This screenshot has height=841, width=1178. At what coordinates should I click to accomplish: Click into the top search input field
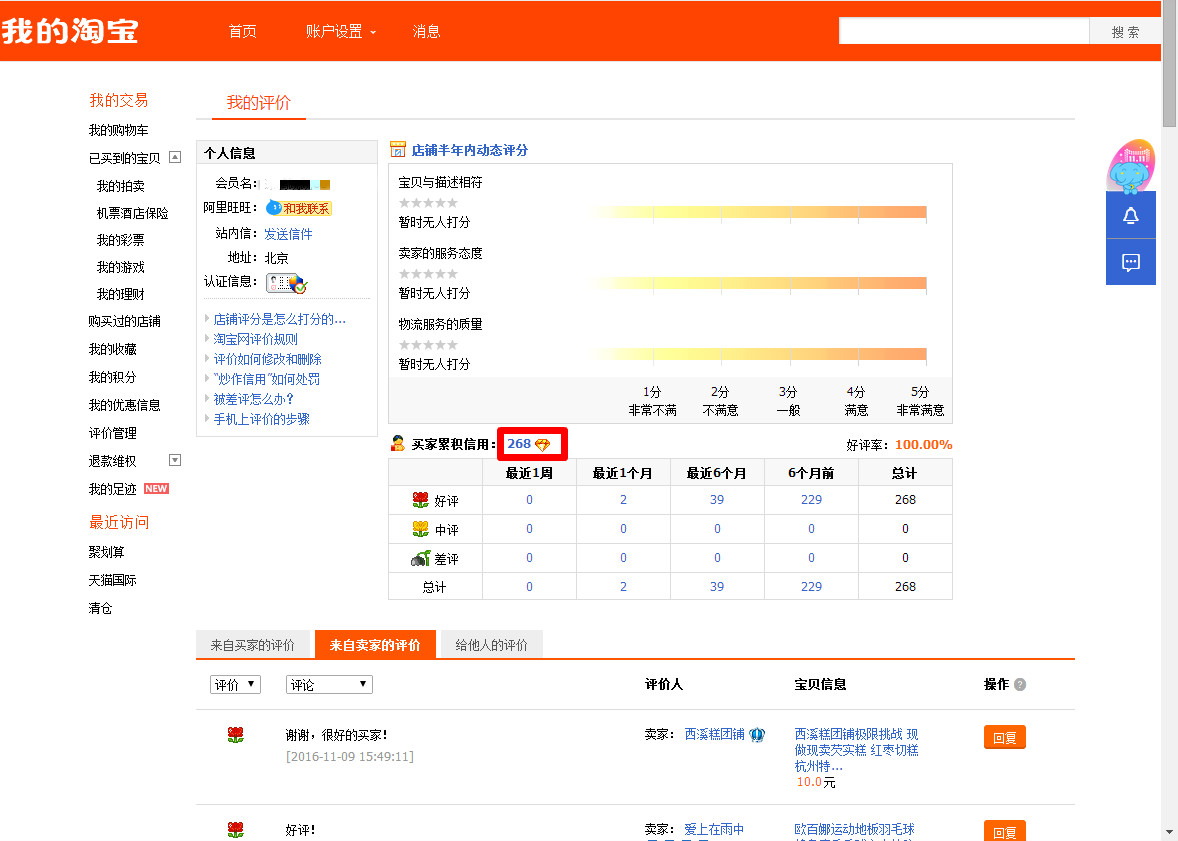(x=964, y=31)
